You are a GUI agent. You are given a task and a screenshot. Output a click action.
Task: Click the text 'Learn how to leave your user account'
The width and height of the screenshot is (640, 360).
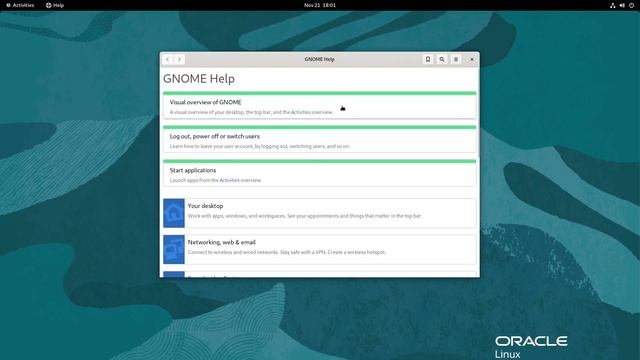tap(211, 146)
